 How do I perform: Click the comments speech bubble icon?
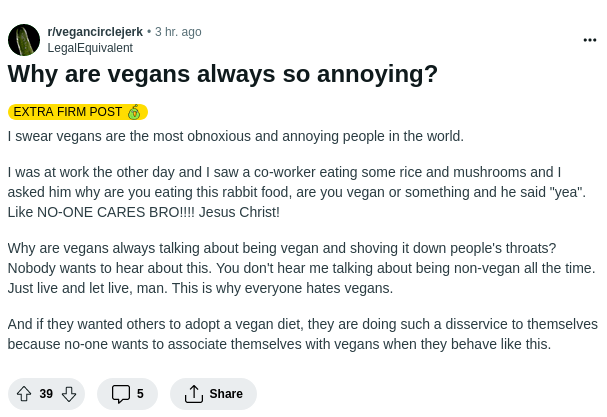(x=120, y=394)
